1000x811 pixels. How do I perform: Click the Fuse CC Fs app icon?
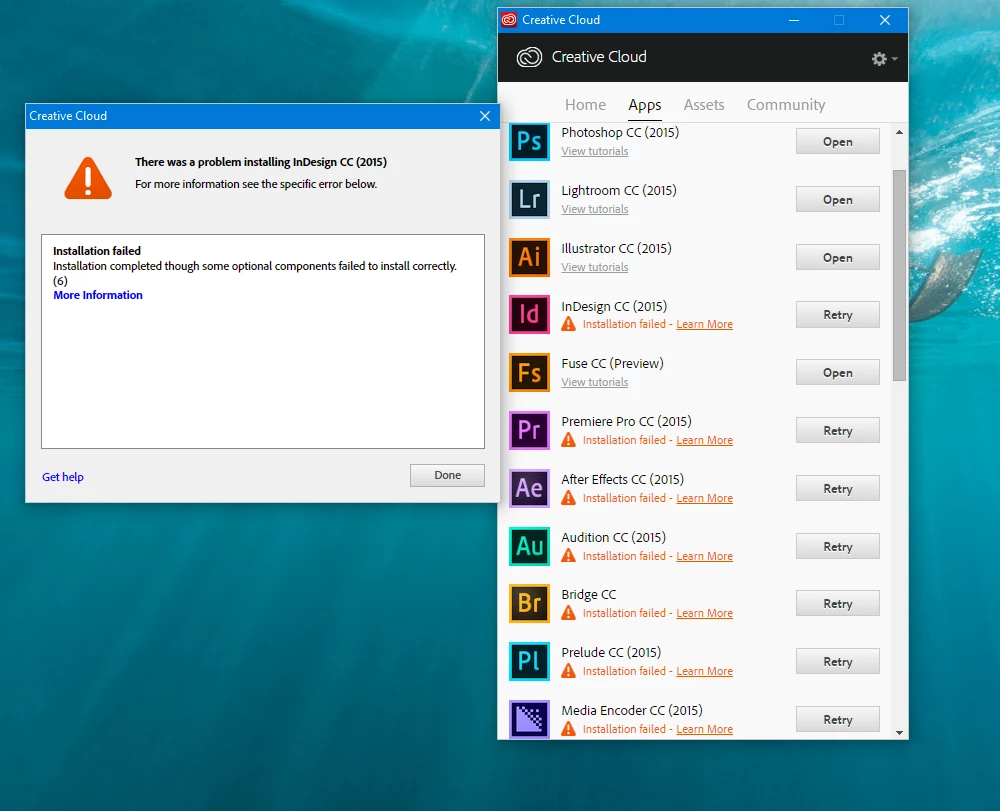pyautogui.click(x=529, y=372)
